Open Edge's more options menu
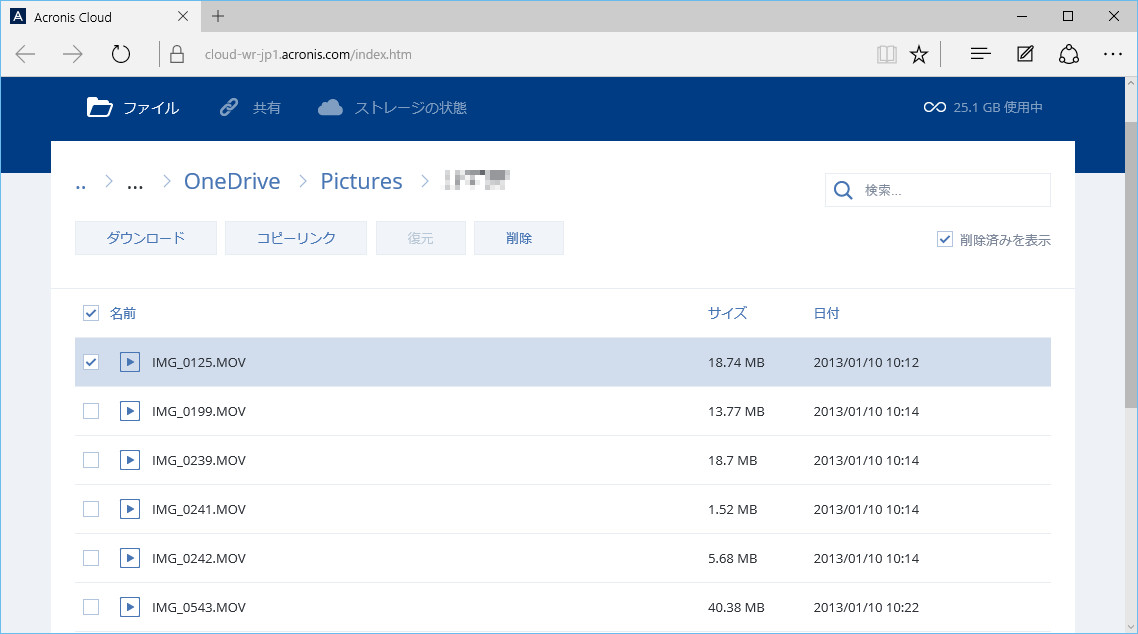1138x634 pixels. [x=1113, y=54]
